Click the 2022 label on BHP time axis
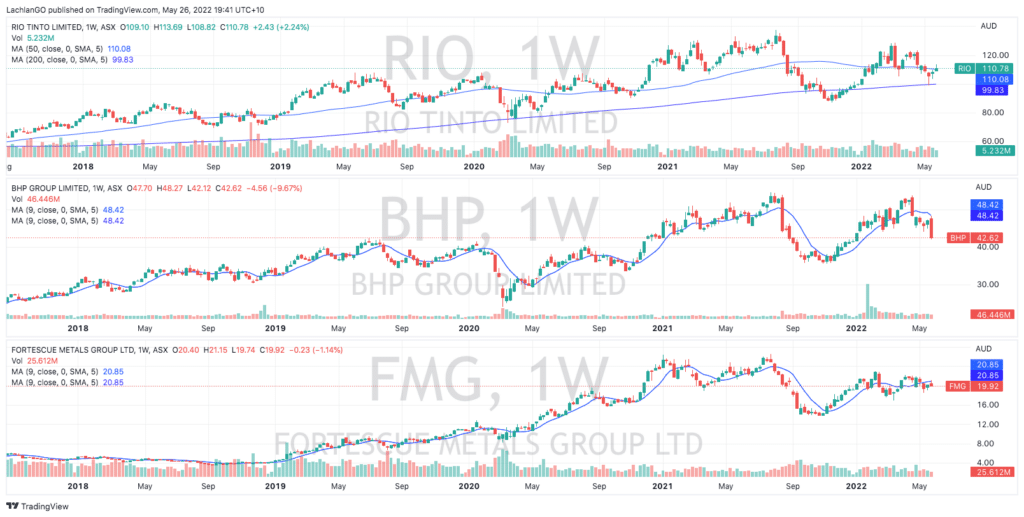1024x517 pixels. (x=857, y=328)
